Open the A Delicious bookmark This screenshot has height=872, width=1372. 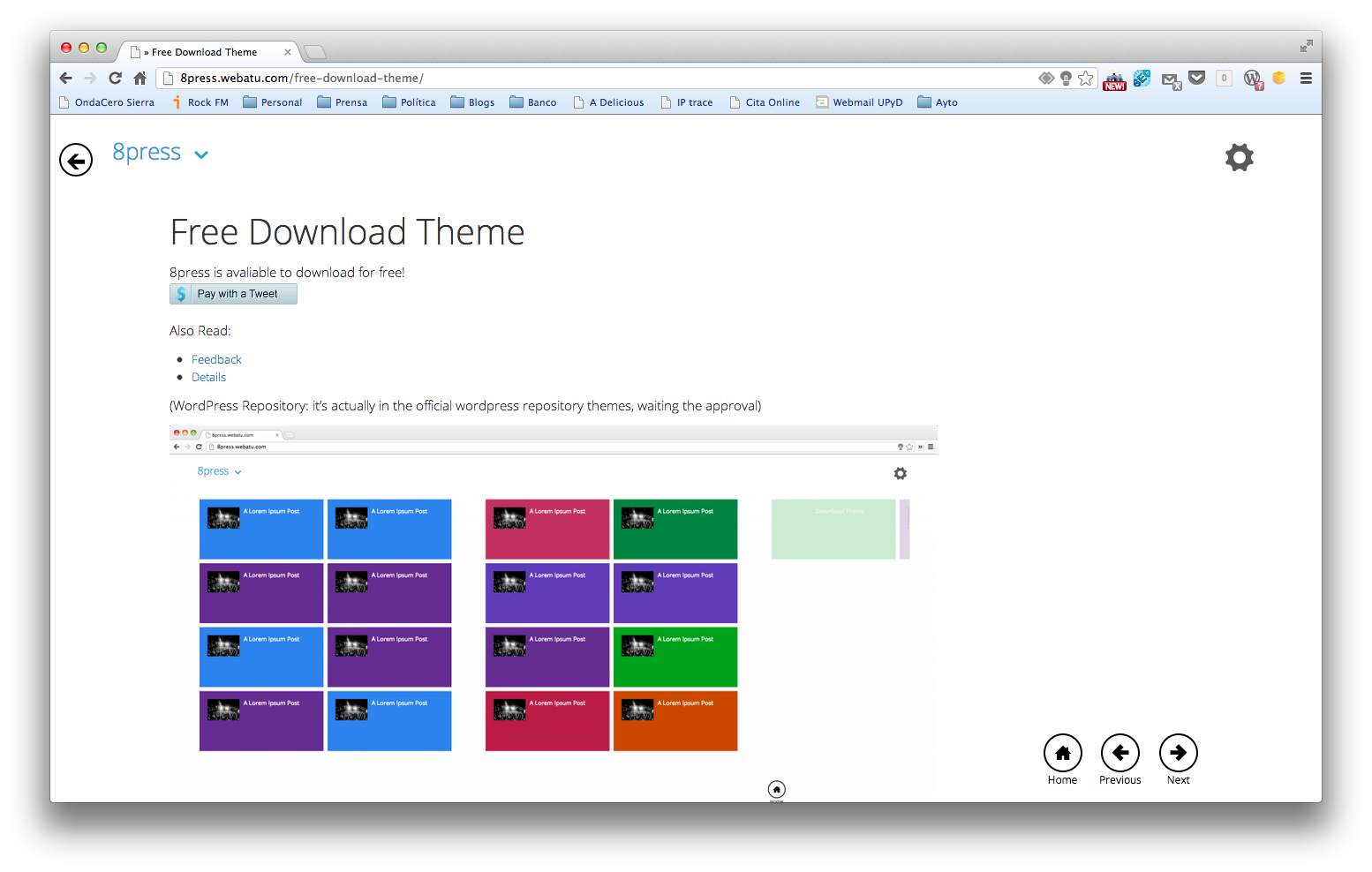point(609,102)
